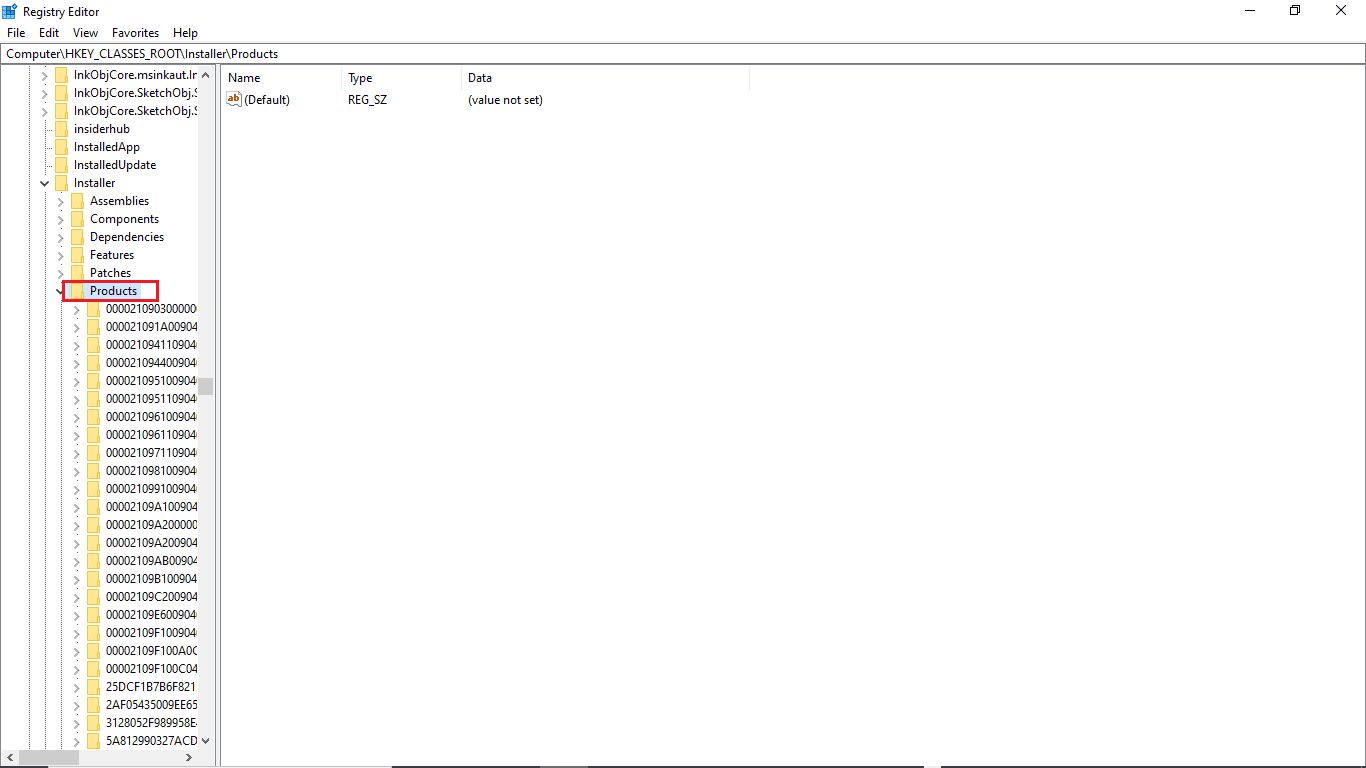
Task: Select the "00002109F100C04" key label
Action: coord(151,669)
